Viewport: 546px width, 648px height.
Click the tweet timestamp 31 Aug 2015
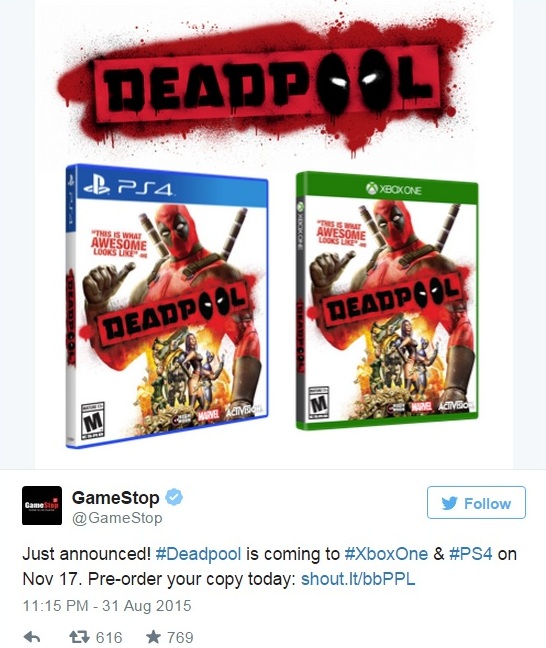(x=107, y=605)
